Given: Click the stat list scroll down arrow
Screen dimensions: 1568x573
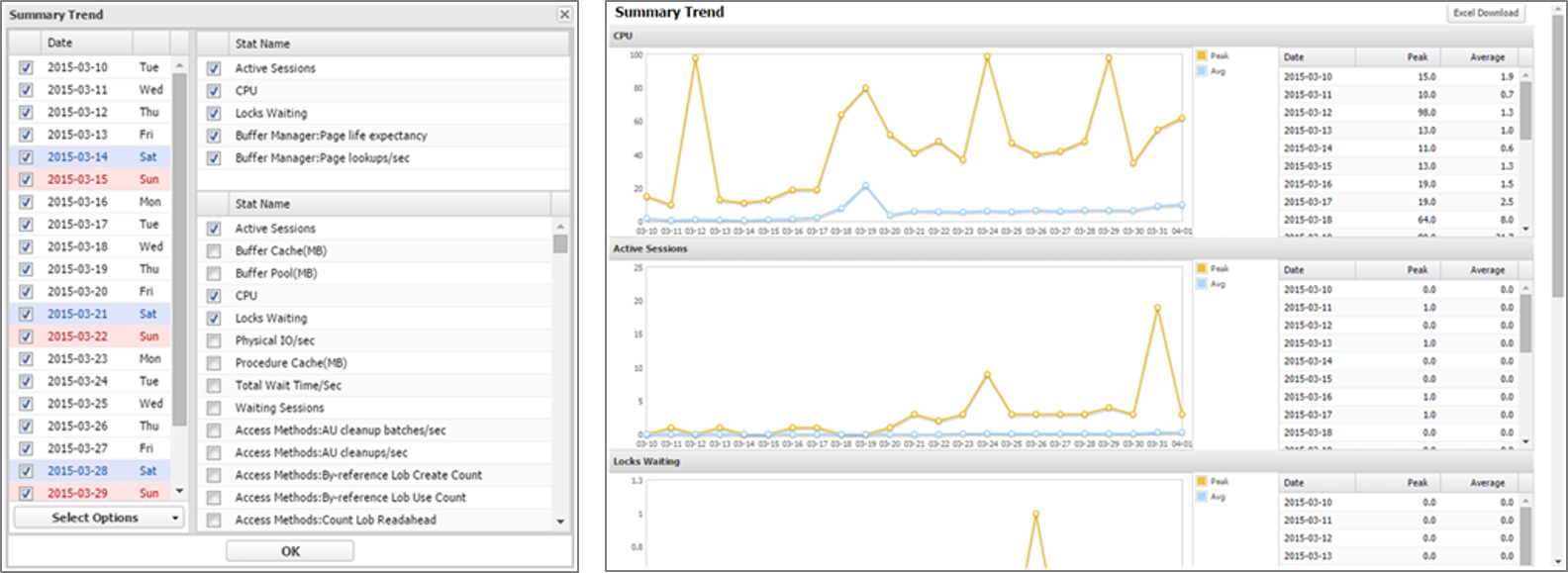Looking at the screenshot, I should point(560,521).
